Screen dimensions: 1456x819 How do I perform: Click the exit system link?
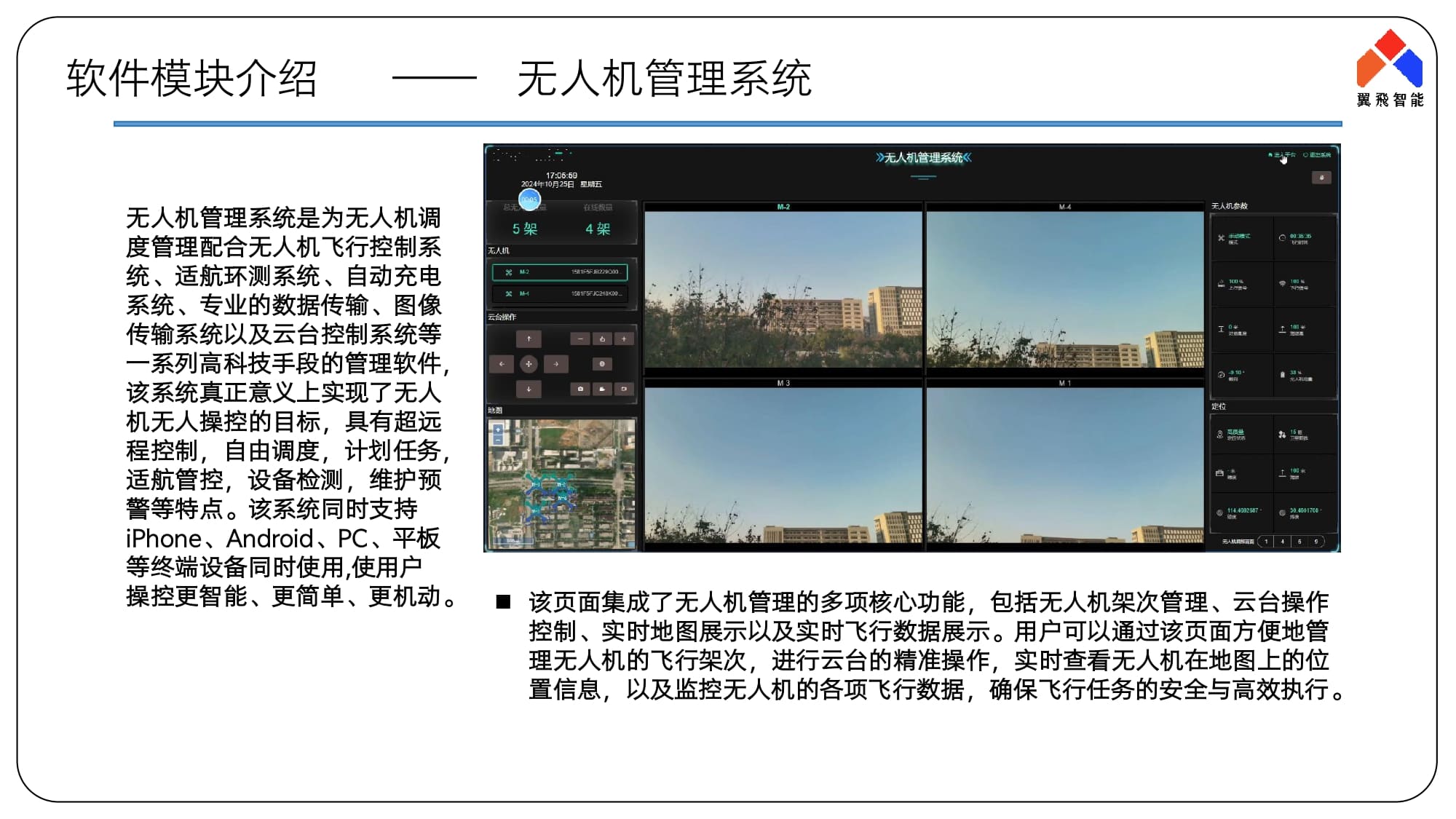(x=1318, y=155)
